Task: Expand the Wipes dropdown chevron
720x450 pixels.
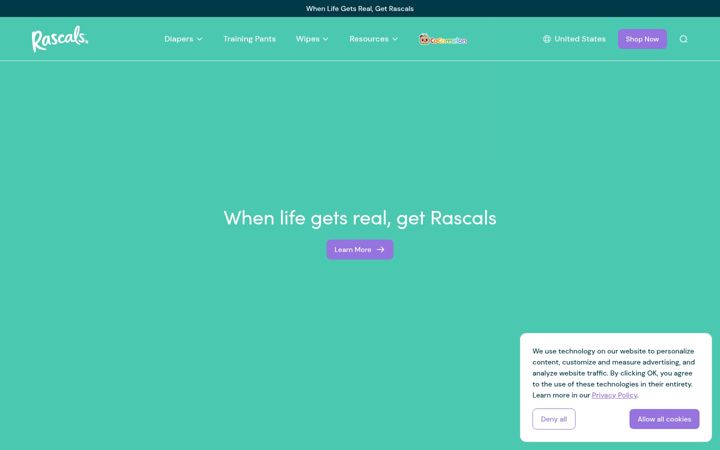Action: [326, 39]
